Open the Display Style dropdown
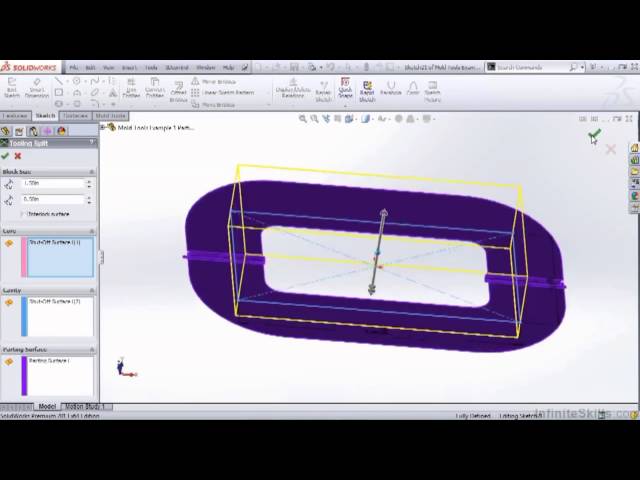Image resolution: width=640 pixels, height=480 pixels. coord(372,119)
